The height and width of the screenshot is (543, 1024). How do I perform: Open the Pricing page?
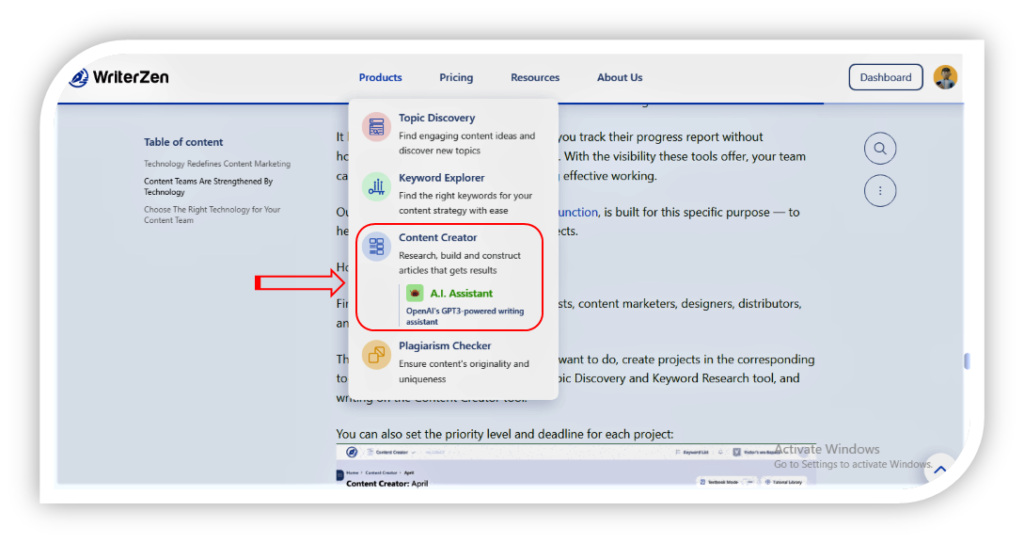coord(456,77)
